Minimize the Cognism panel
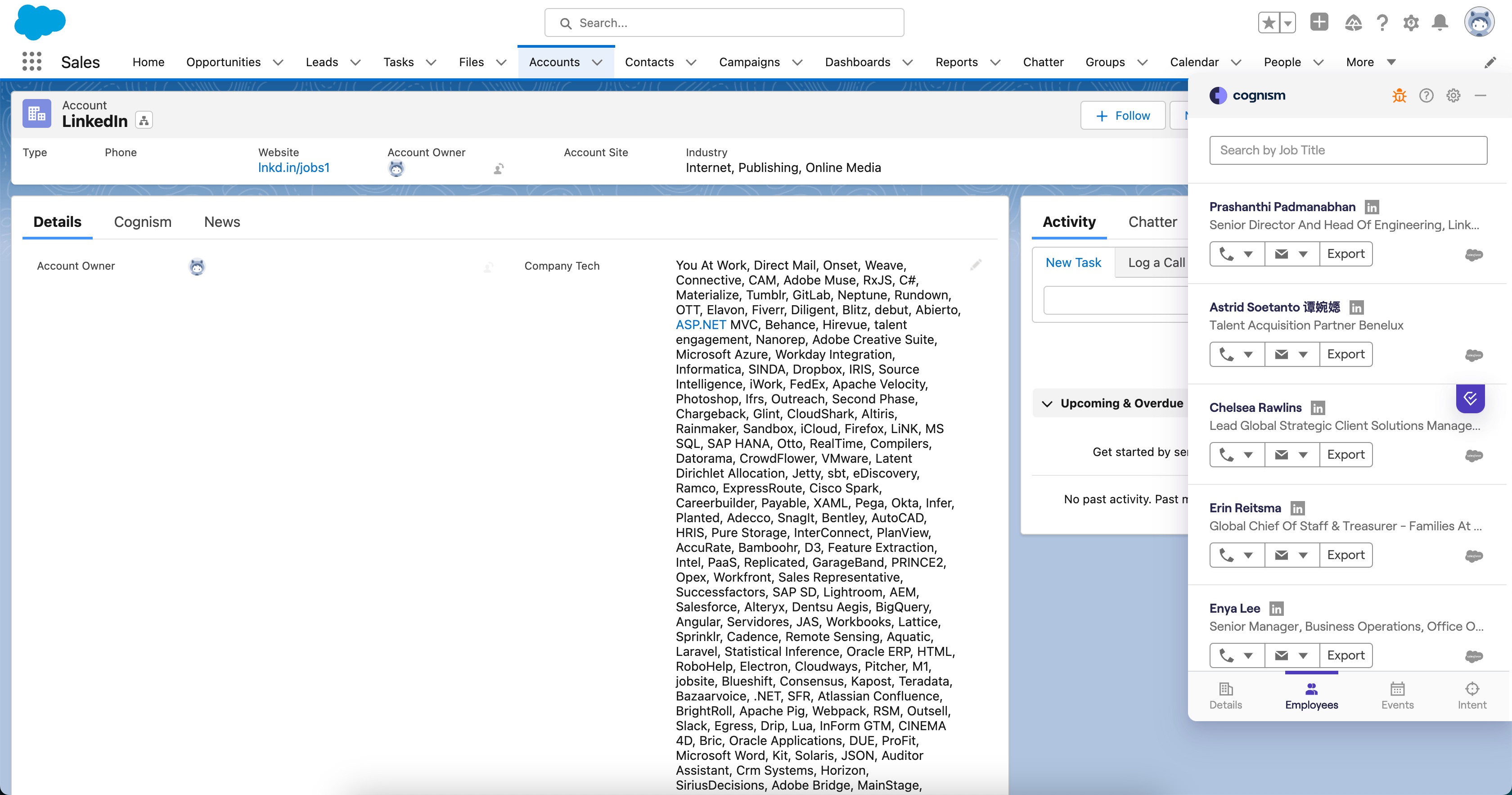Image resolution: width=1512 pixels, height=795 pixels. 1480,95
